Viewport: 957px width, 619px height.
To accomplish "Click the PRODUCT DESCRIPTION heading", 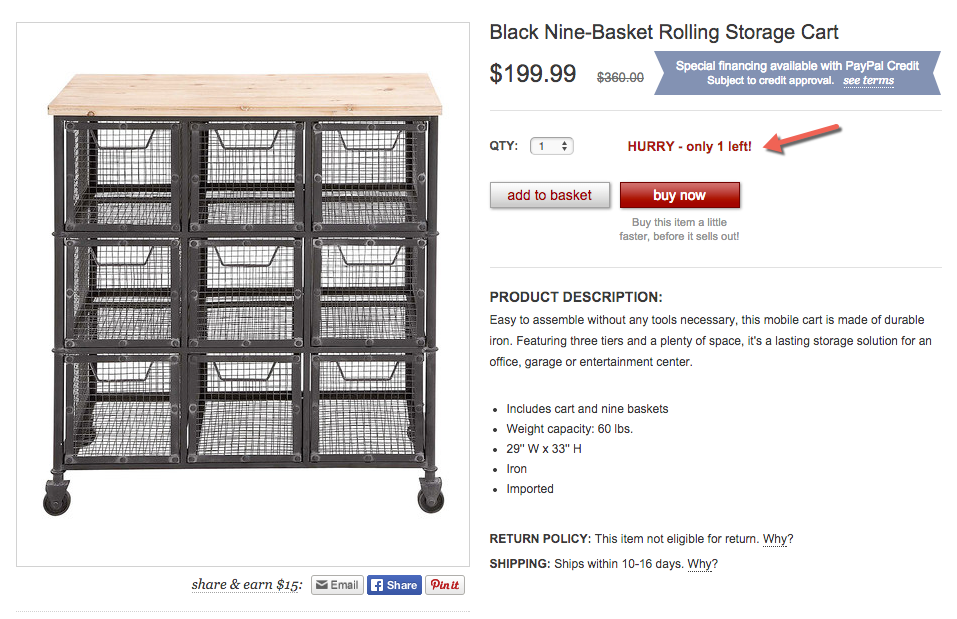I will click(x=576, y=297).
